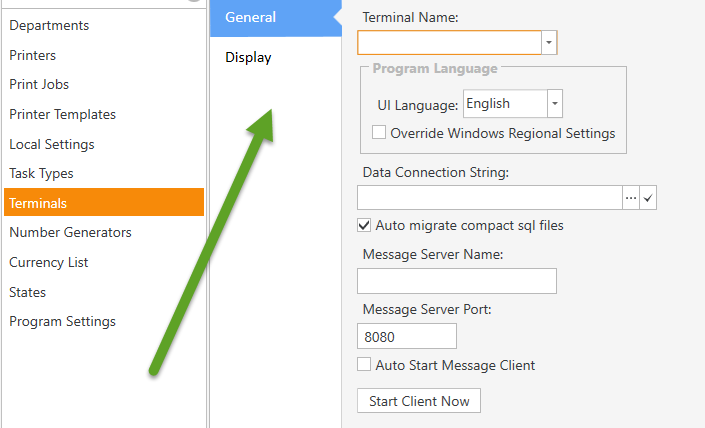Viewport: 705px width, 428px height.
Task: Uncheck Auto migrate compact sql files
Action: (x=364, y=225)
